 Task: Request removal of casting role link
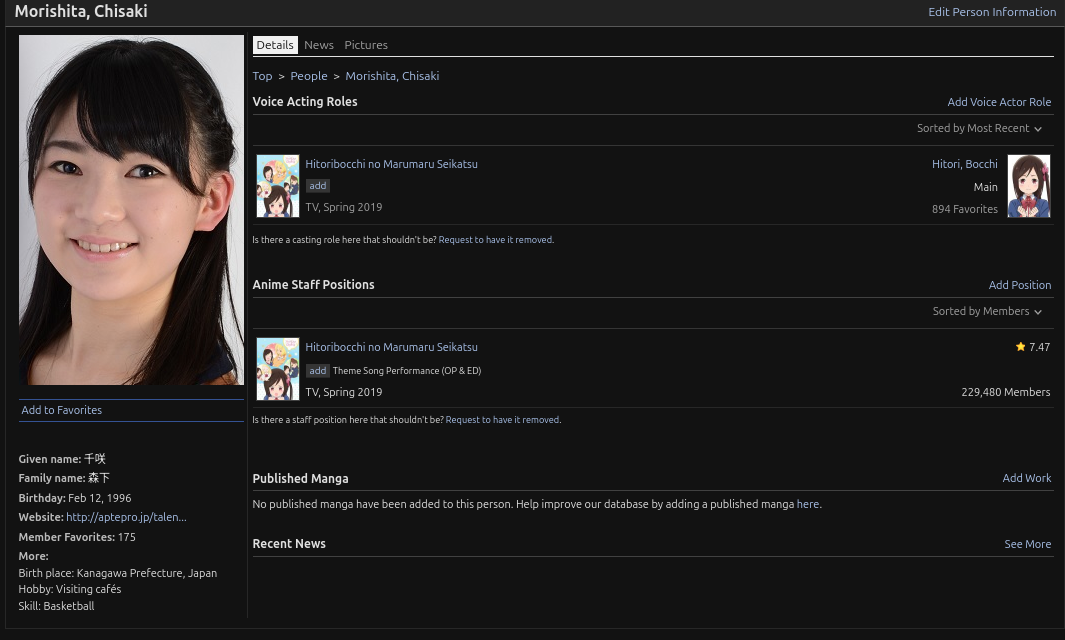tap(496, 240)
